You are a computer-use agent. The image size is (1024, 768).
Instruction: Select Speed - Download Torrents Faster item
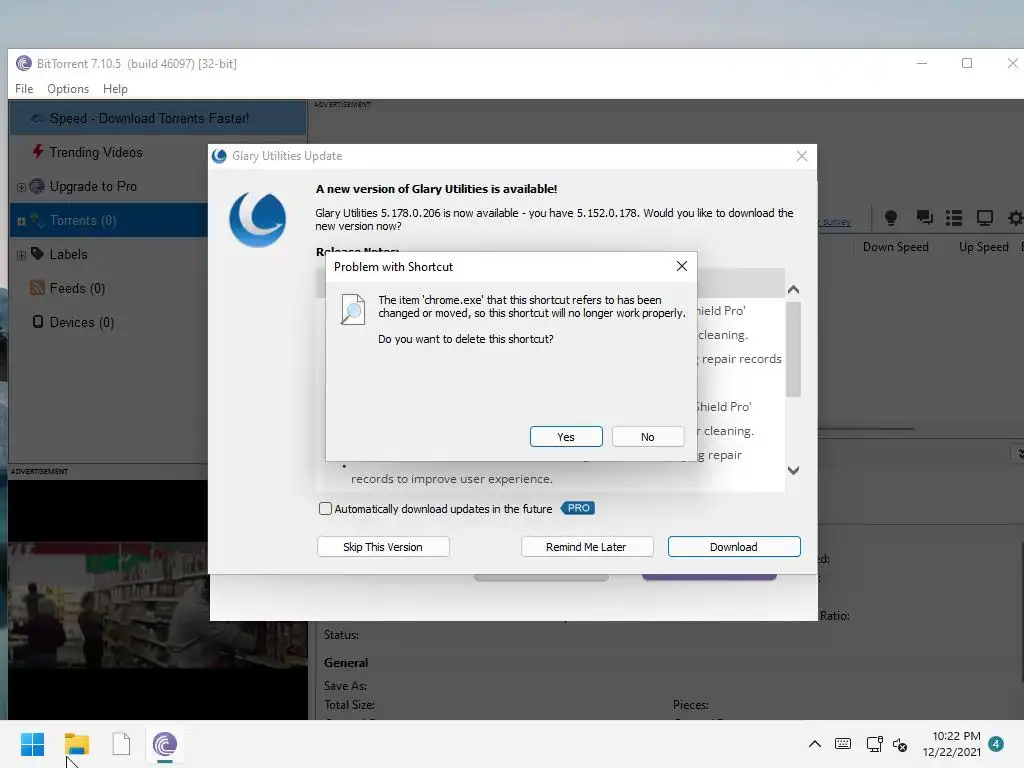point(157,118)
